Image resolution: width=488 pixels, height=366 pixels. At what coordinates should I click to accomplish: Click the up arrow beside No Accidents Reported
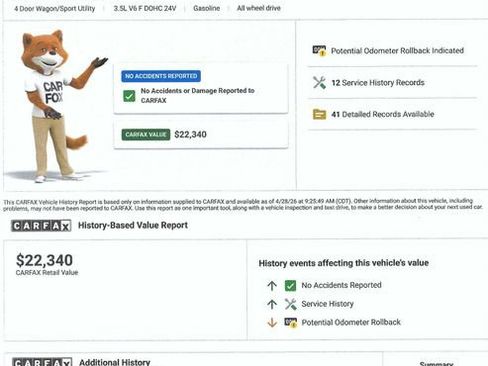(x=272, y=286)
